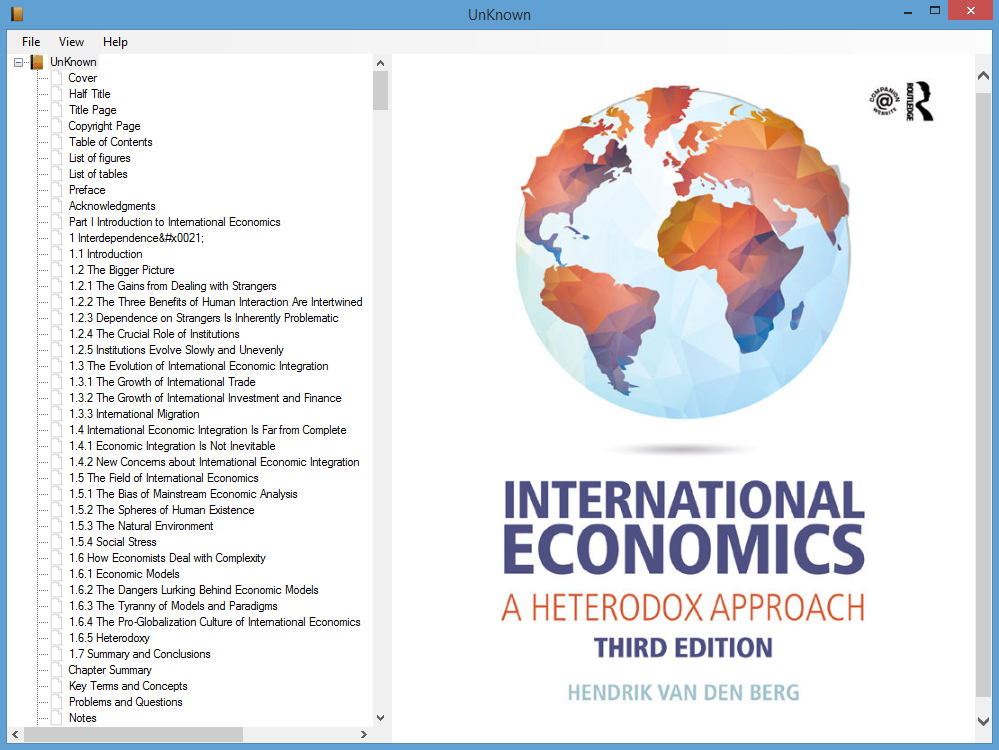
Task: Click the tree panel horizontal scrollbar thumb
Action: tap(133, 734)
